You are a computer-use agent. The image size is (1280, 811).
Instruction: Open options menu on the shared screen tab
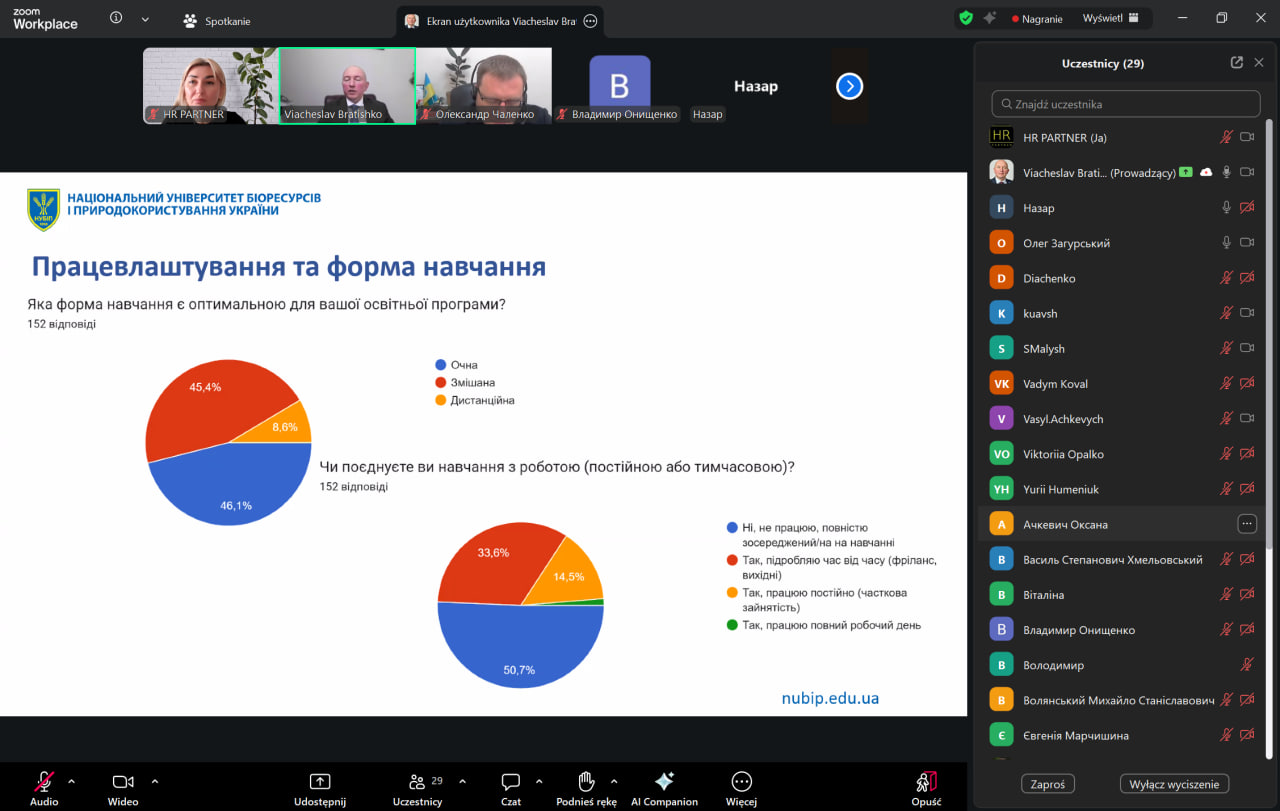pyautogui.click(x=590, y=20)
